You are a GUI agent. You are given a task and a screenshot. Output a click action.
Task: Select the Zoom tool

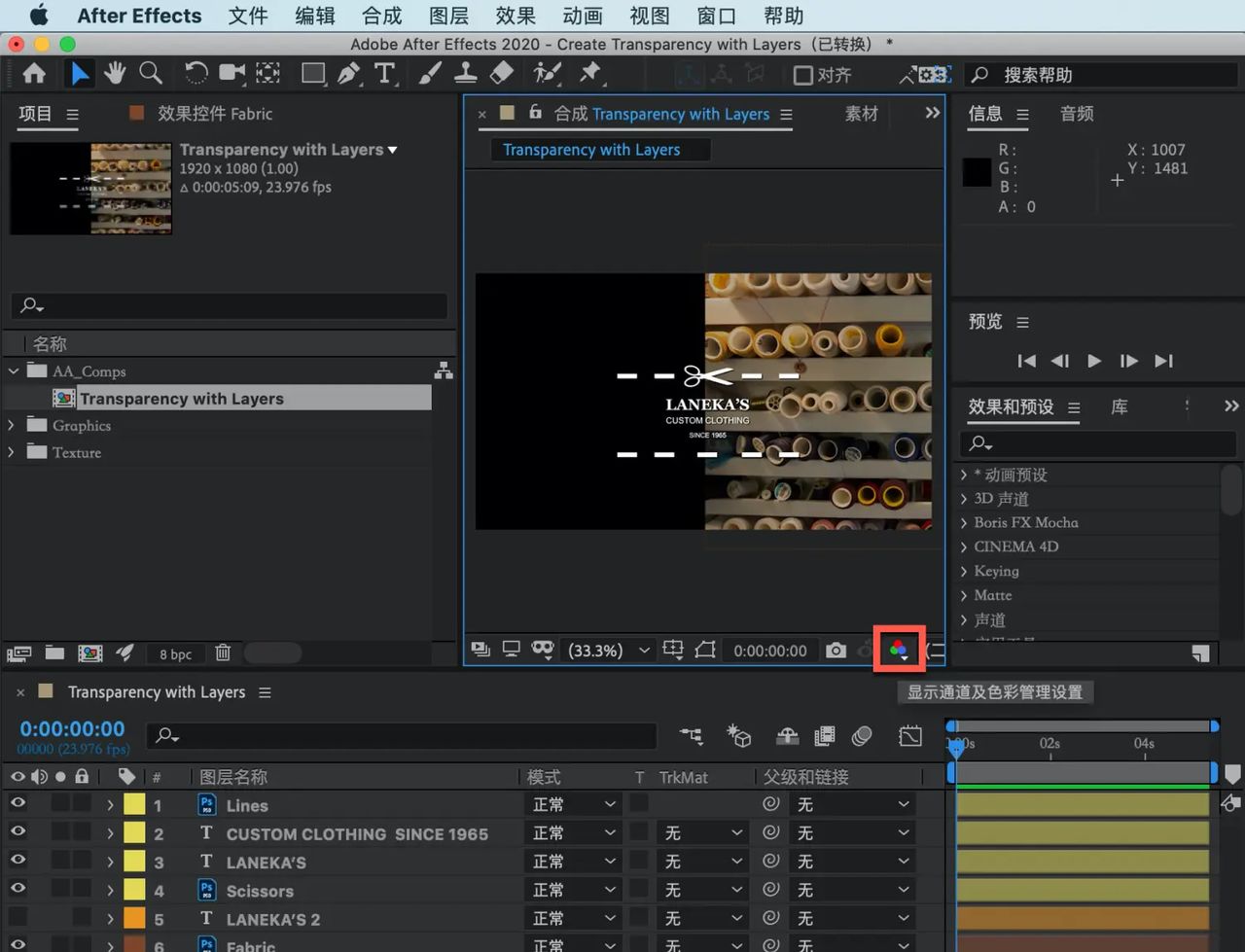click(x=153, y=73)
